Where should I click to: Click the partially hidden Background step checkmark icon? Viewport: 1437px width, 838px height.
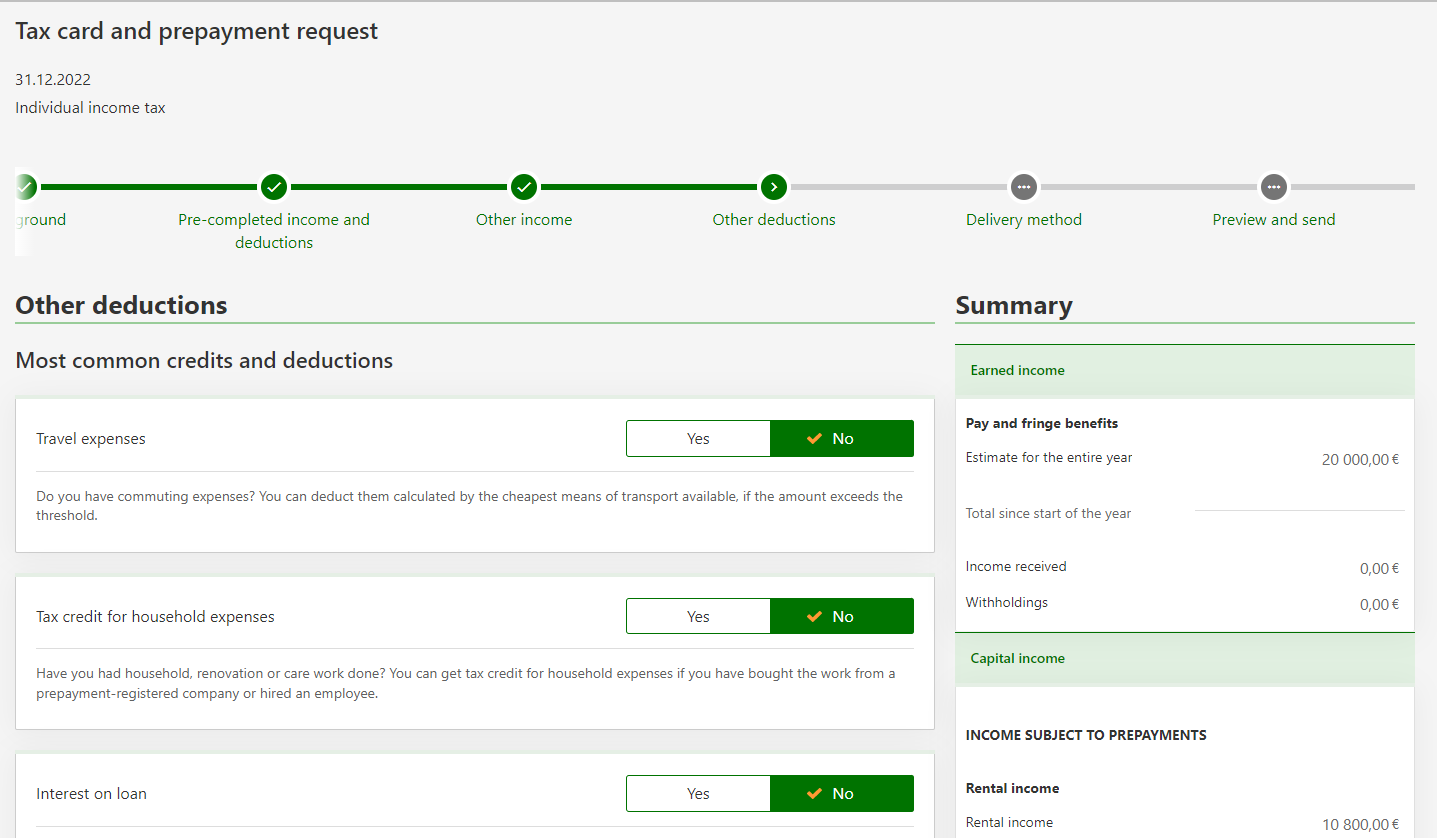coord(26,187)
